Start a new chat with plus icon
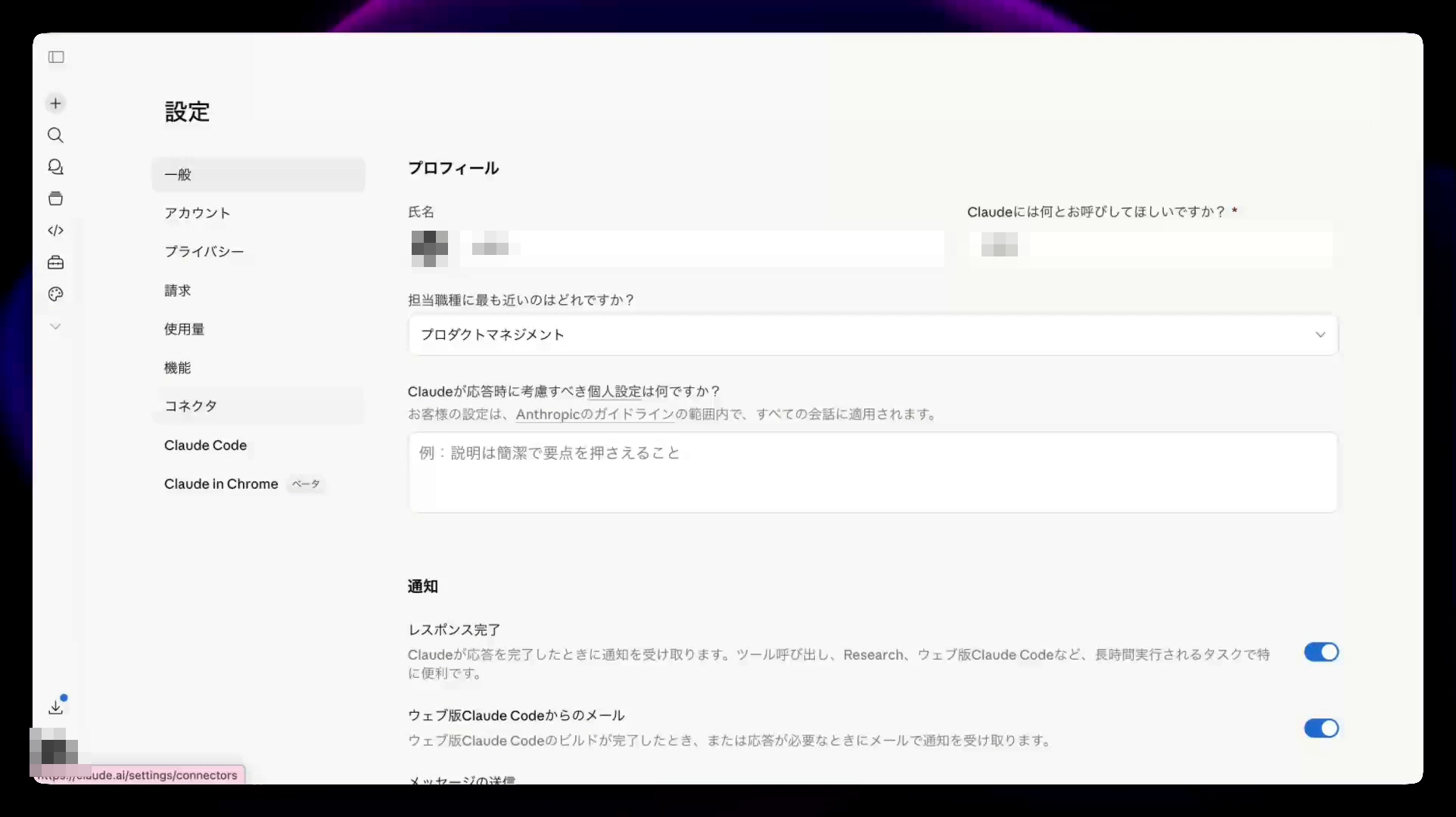1456x817 pixels. (55, 103)
